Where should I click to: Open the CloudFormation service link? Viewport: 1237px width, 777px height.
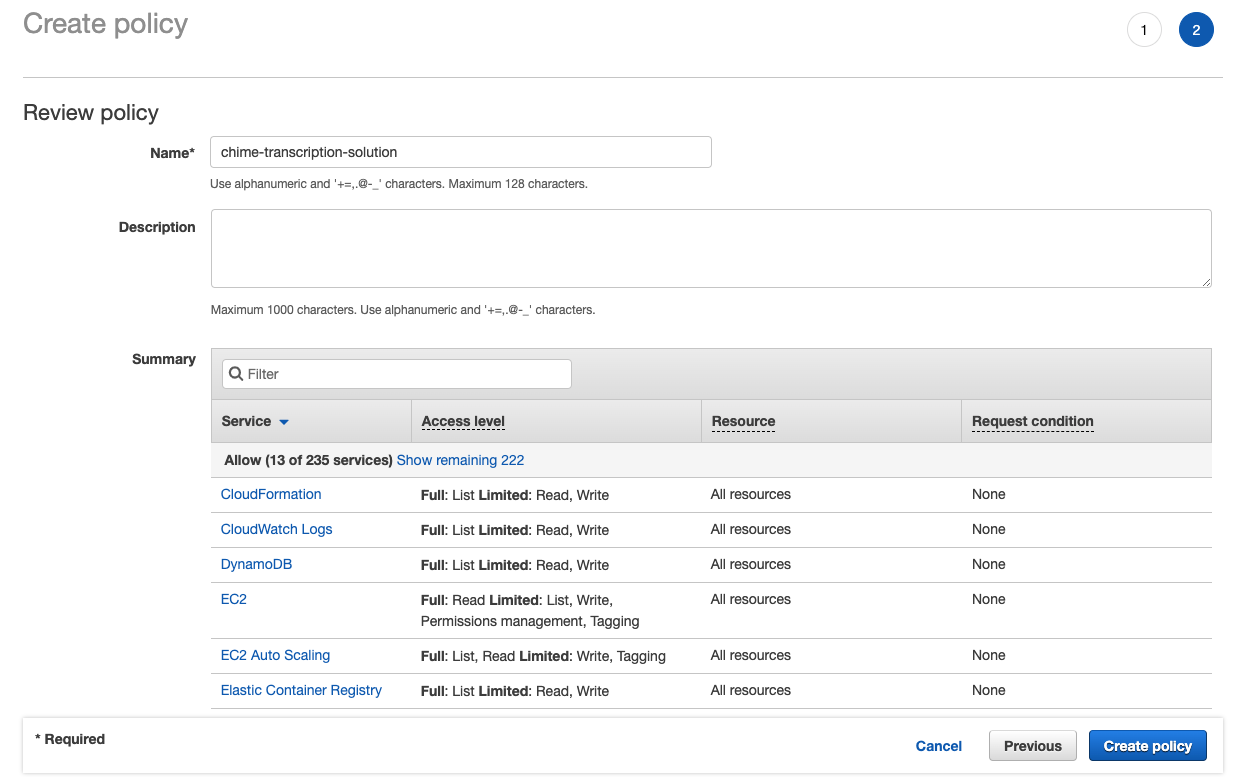(271, 494)
